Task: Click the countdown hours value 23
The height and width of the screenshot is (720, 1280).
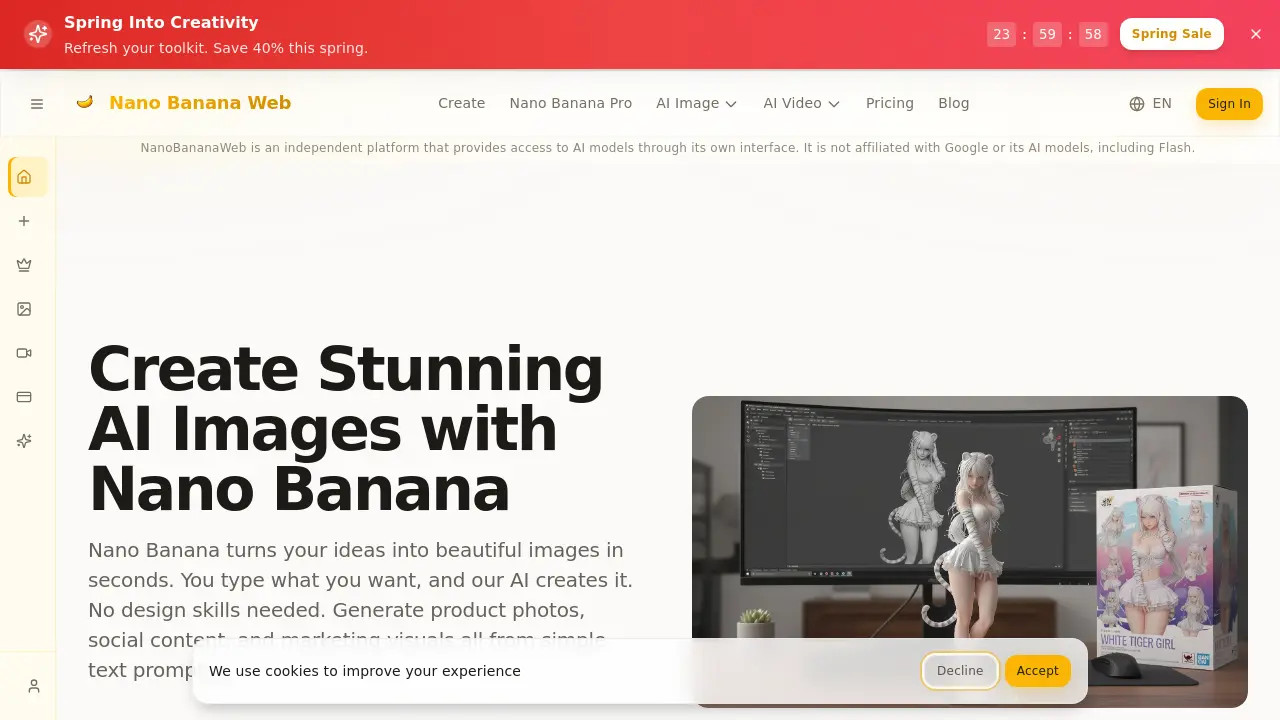Action: coord(1001,34)
